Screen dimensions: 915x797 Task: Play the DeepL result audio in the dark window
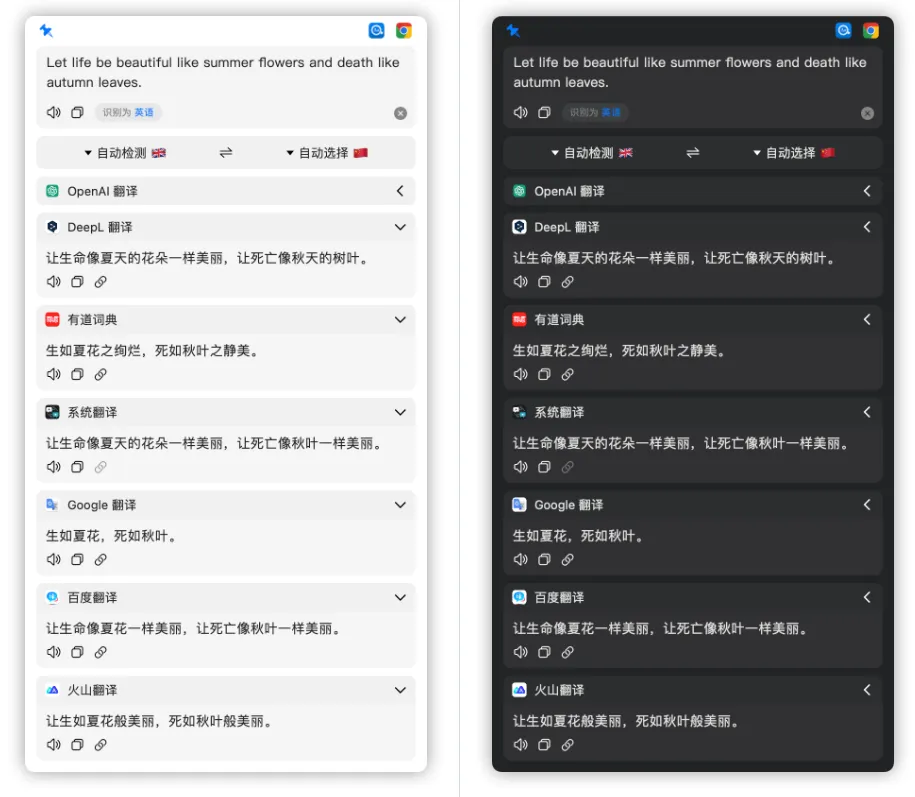coord(521,282)
